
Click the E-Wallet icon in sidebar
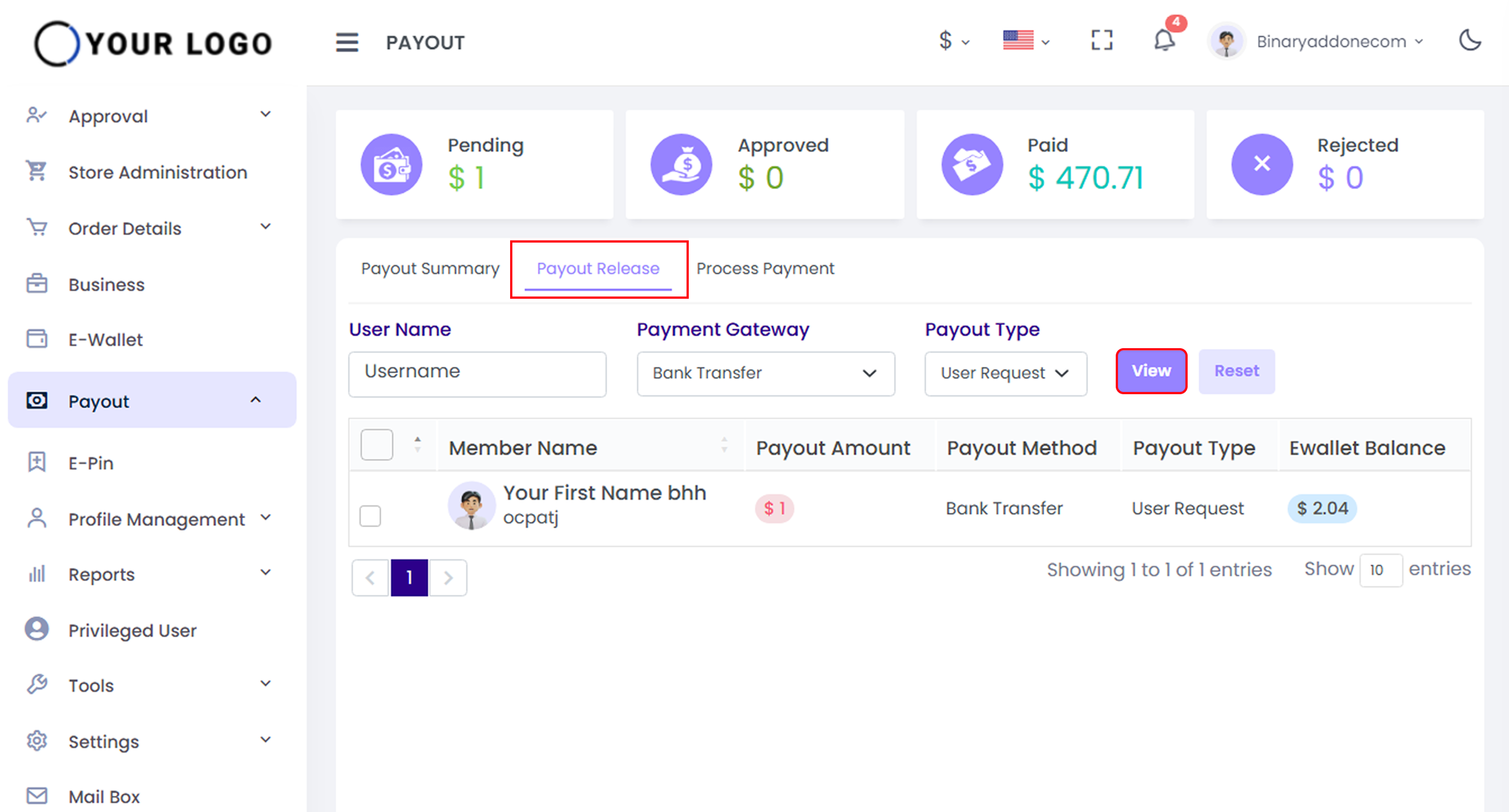tap(37, 339)
